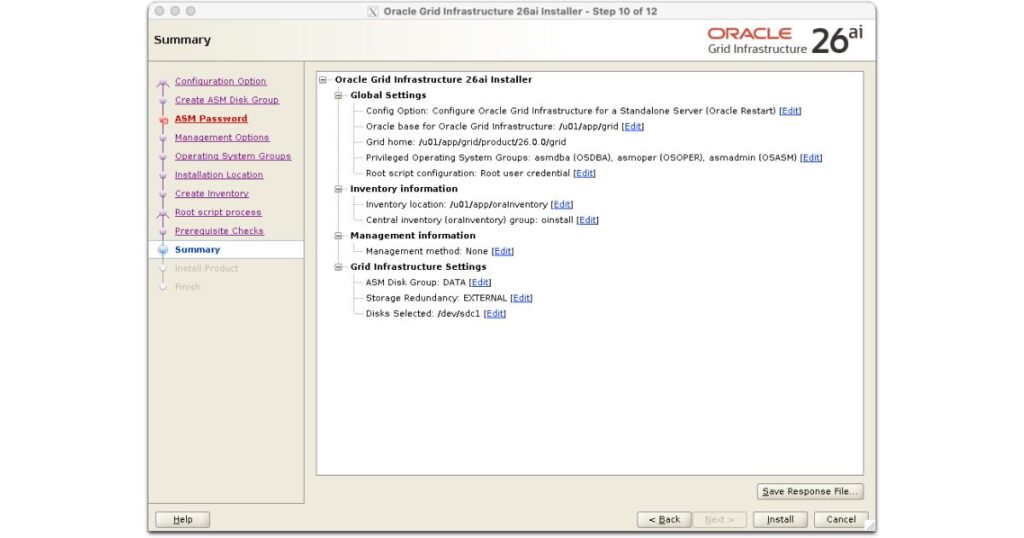Edit the Central inventory group
This screenshot has width=1024, height=538.
click(587, 220)
